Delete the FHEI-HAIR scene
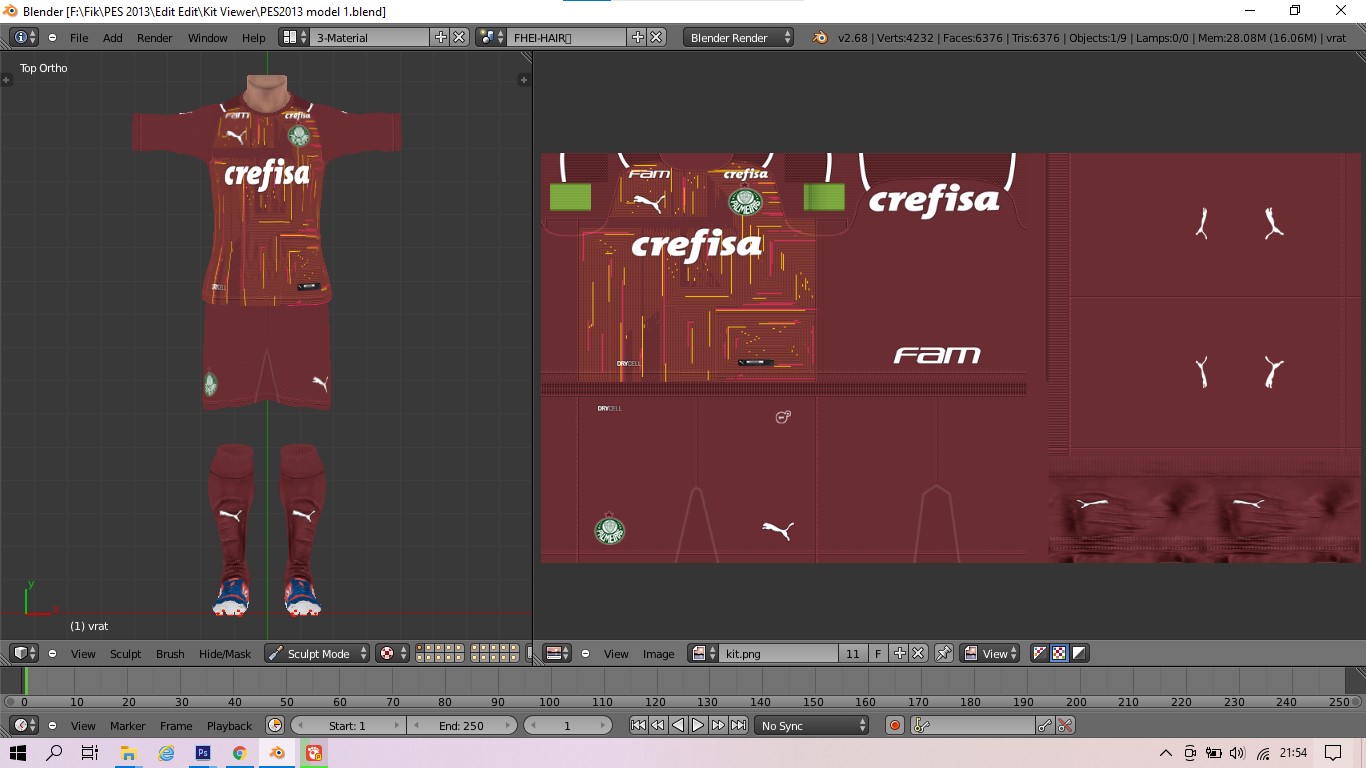1366x768 pixels. pyautogui.click(x=656, y=37)
